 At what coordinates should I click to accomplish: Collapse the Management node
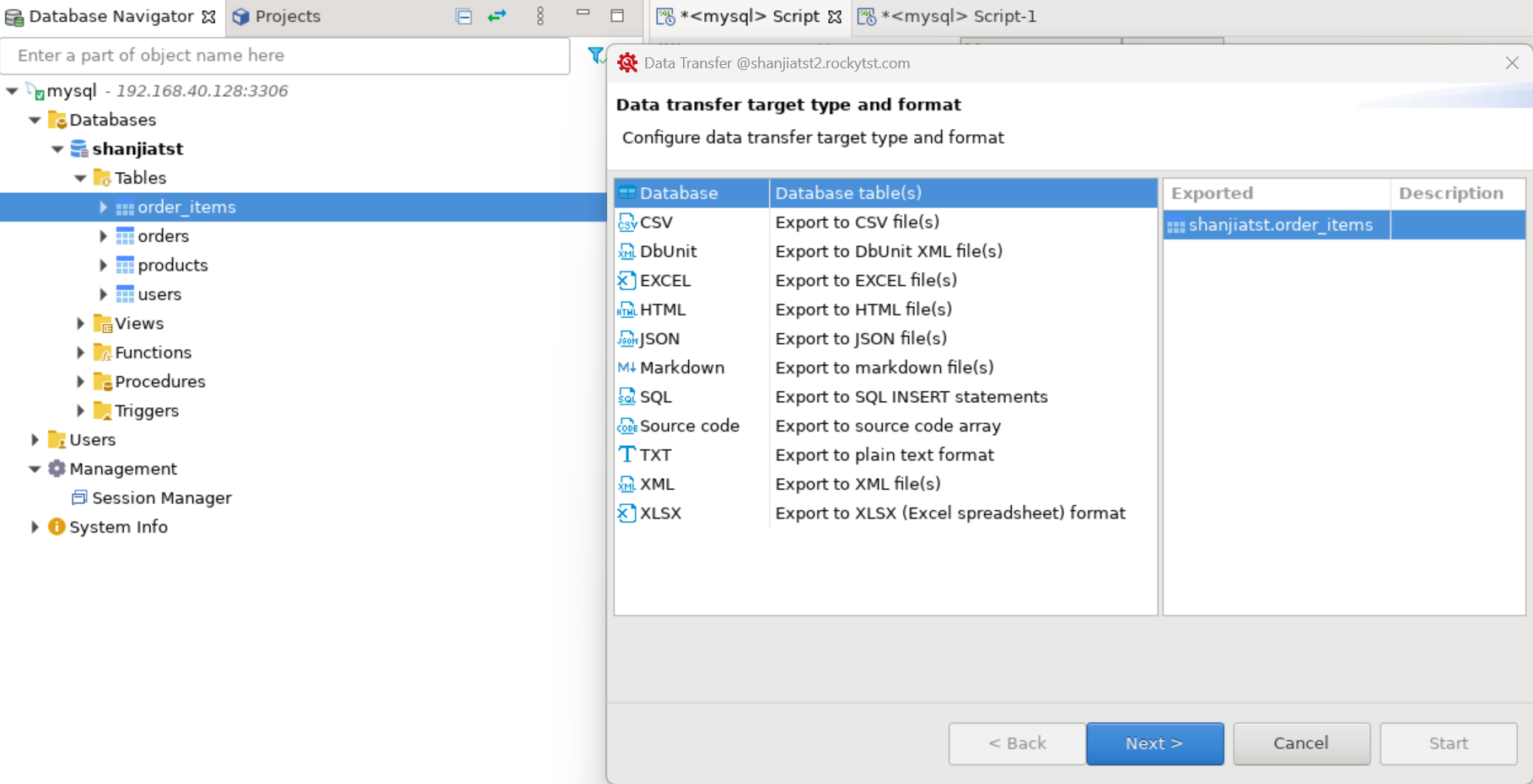pyautogui.click(x=35, y=469)
